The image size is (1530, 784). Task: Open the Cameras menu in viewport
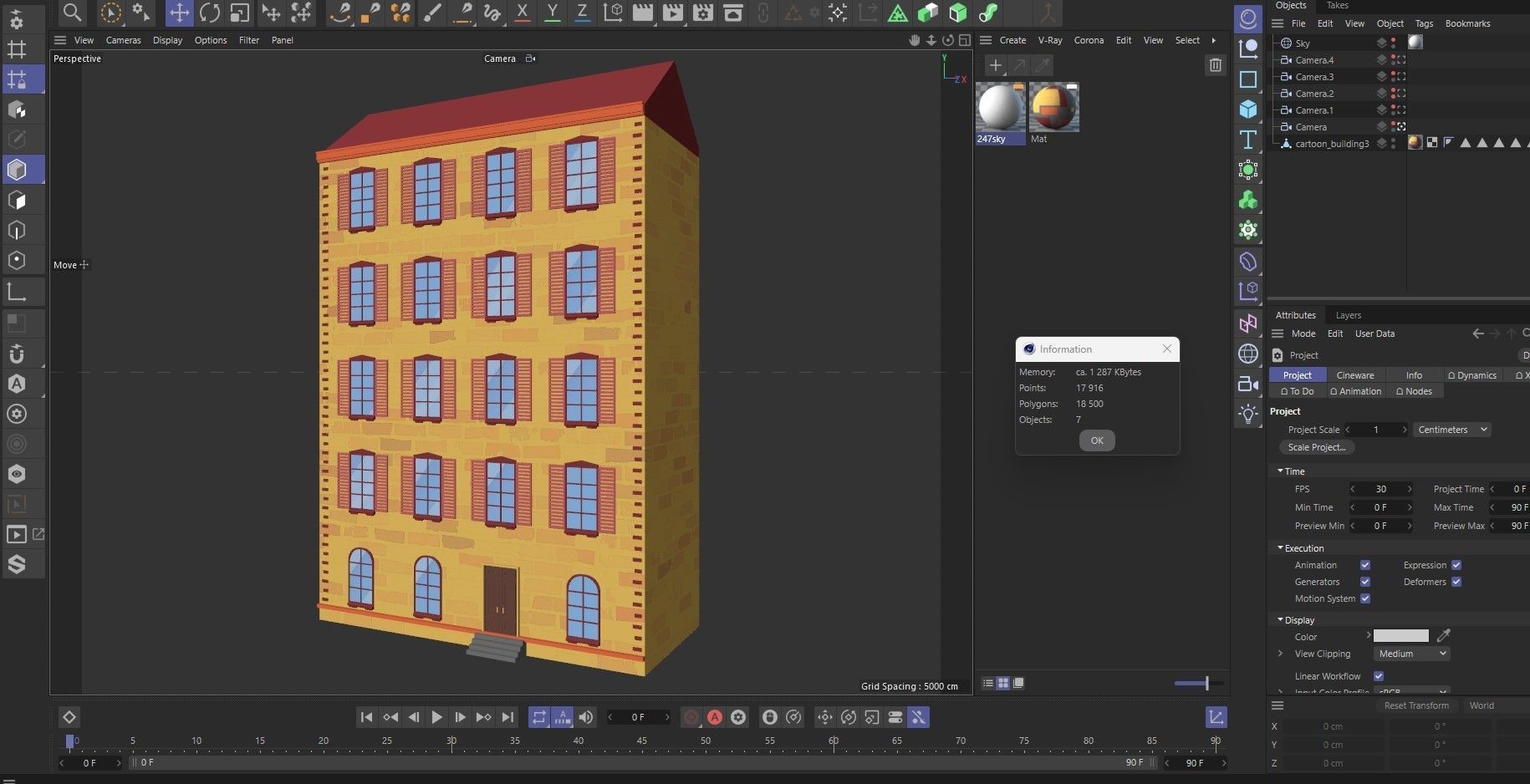(123, 40)
